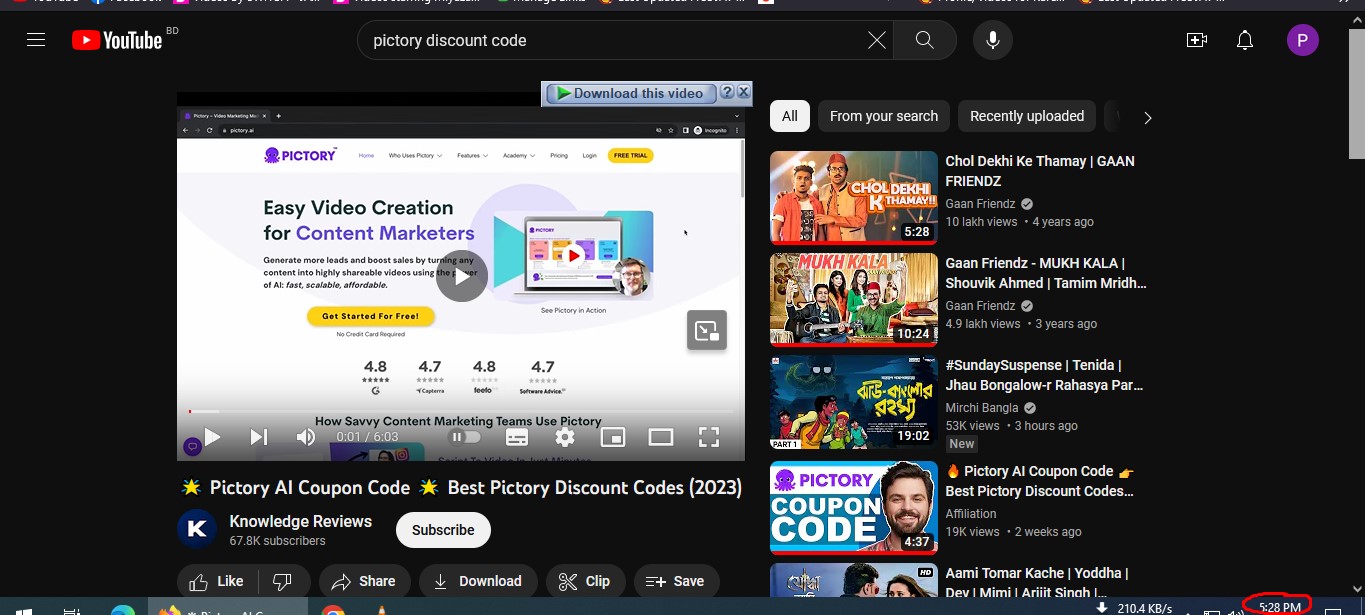1365x615 pixels.
Task: Open the player settings gear
Action: (x=565, y=437)
